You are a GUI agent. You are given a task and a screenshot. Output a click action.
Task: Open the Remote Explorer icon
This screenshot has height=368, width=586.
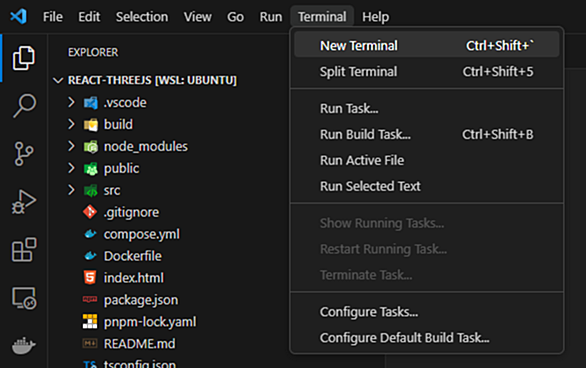tap(24, 298)
